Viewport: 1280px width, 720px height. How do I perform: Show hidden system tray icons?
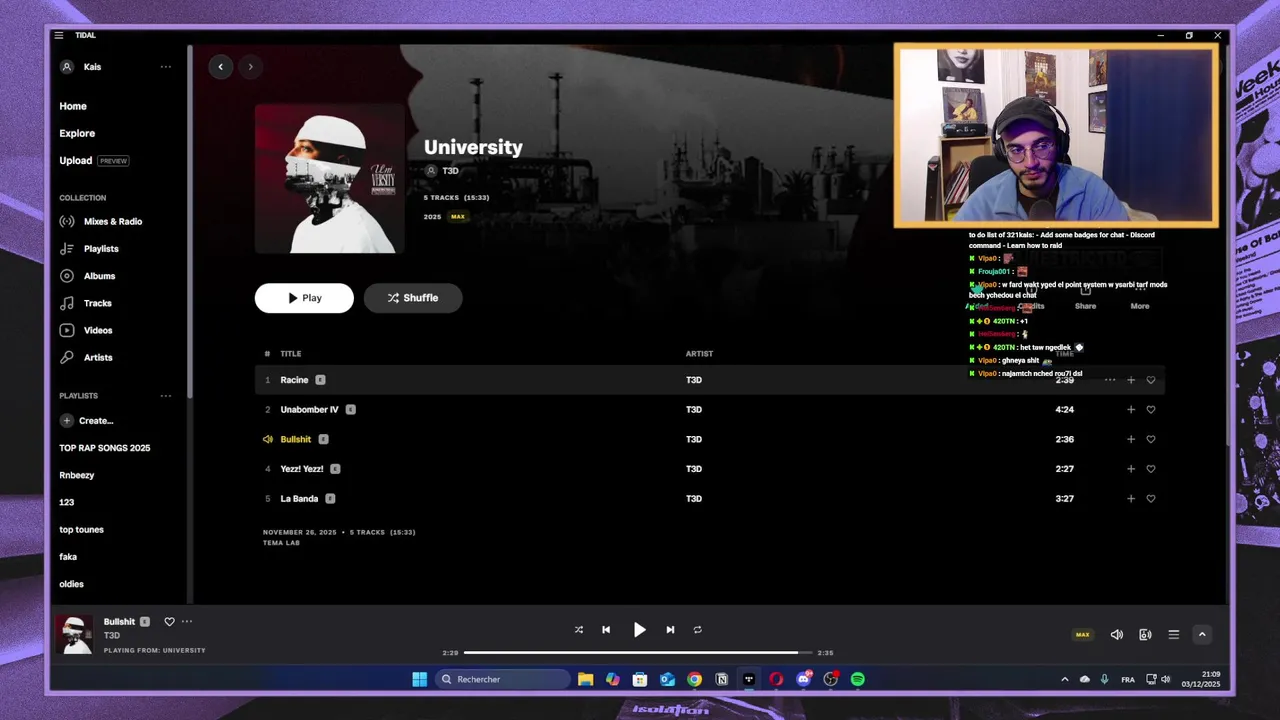coord(1064,680)
